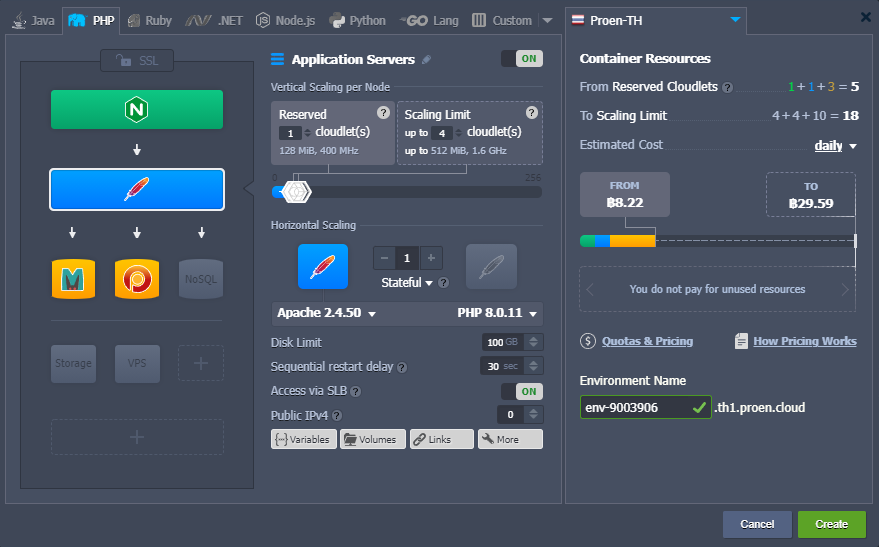Screen dimensions: 879x547
Task: Add the VPS node
Action: pos(137,364)
